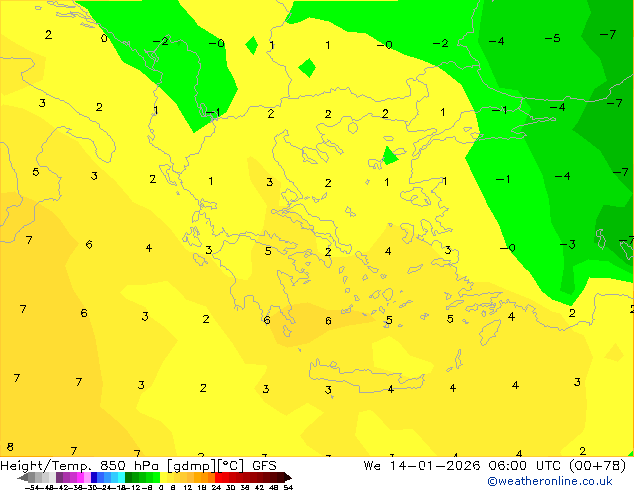634x490 pixels.
Task: Click the "850 hPa" level label
Action: point(129,466)
